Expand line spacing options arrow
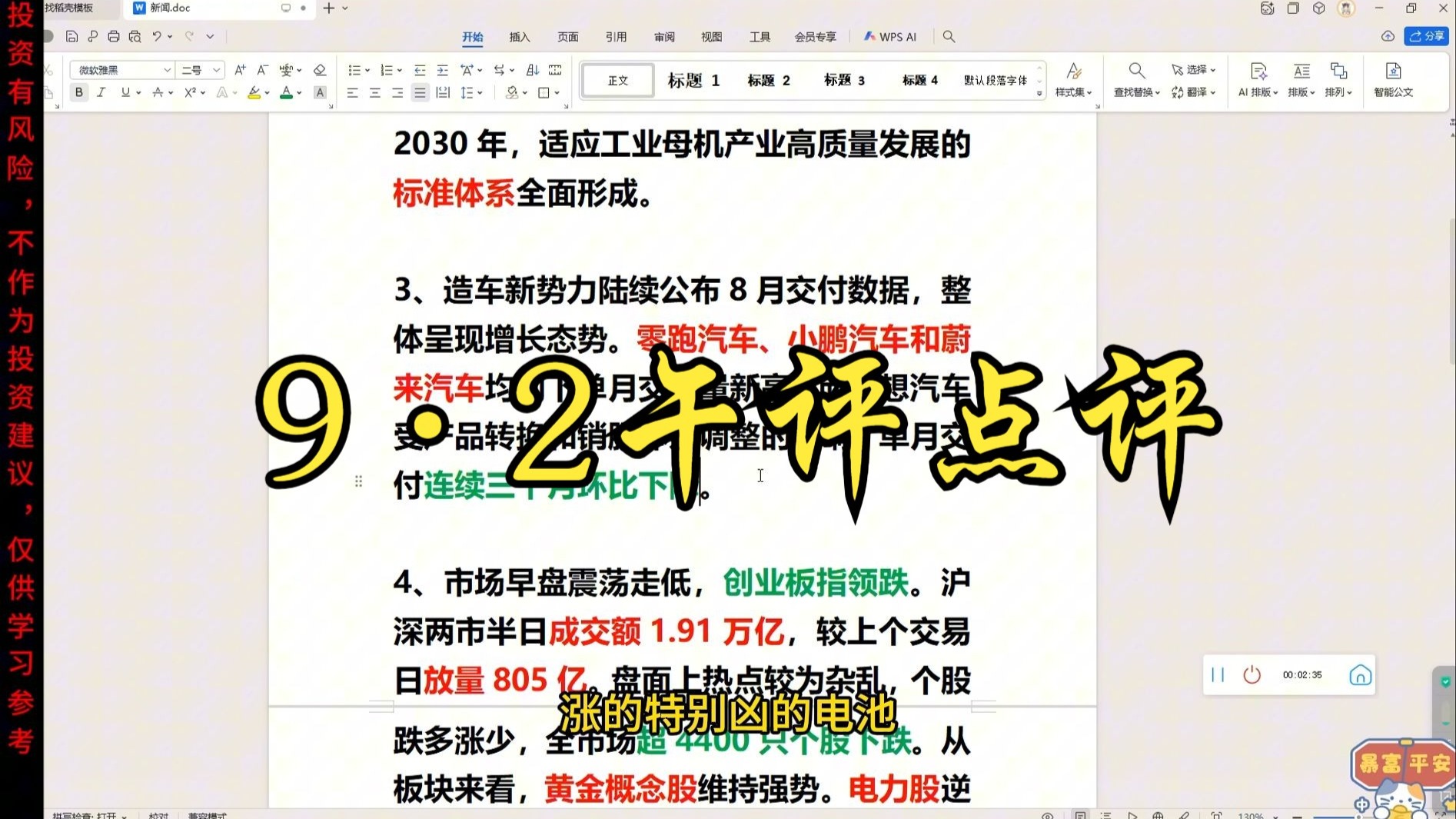The height and width of the screenshot is (819, 1456). click(x=480, y=92)
